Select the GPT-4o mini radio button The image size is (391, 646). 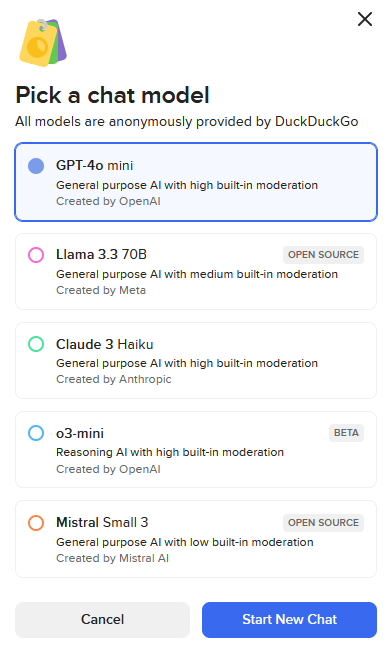pos(36,166)
